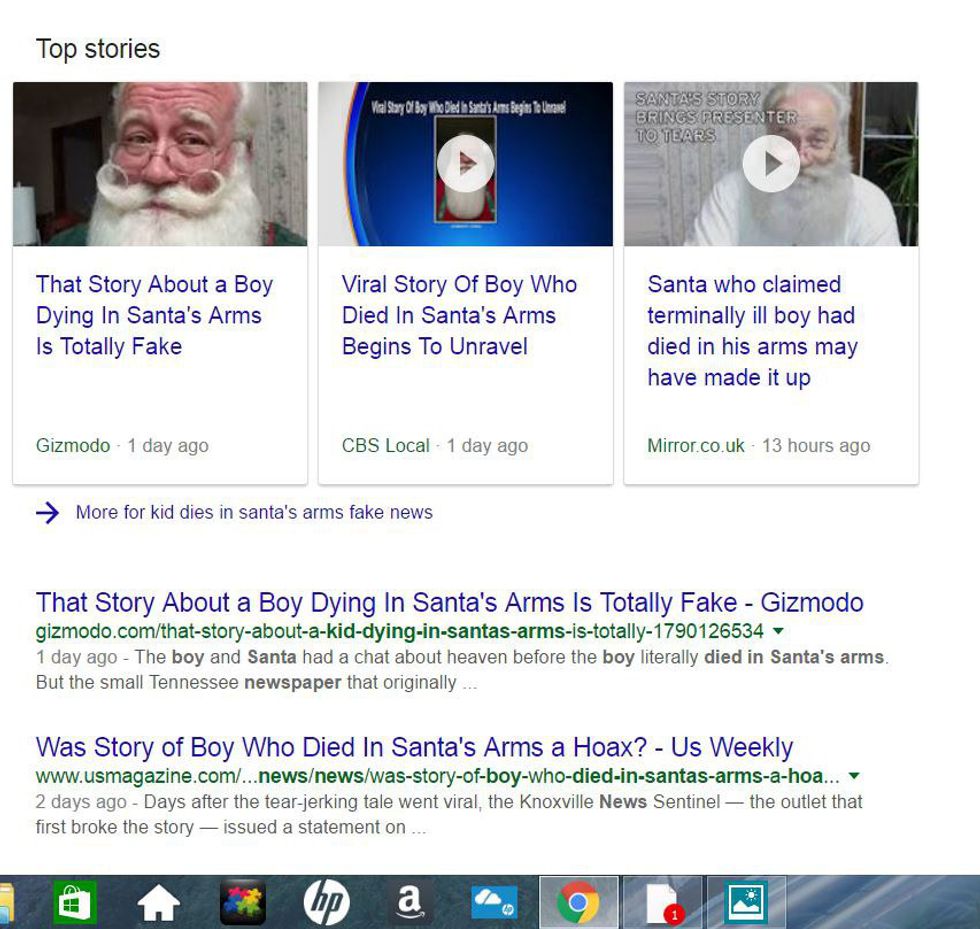Expand the gizmodo.com result URL dropdown arrow
Image resolution: width=980 pixels, height=929 pixels.
pos(779,632)
